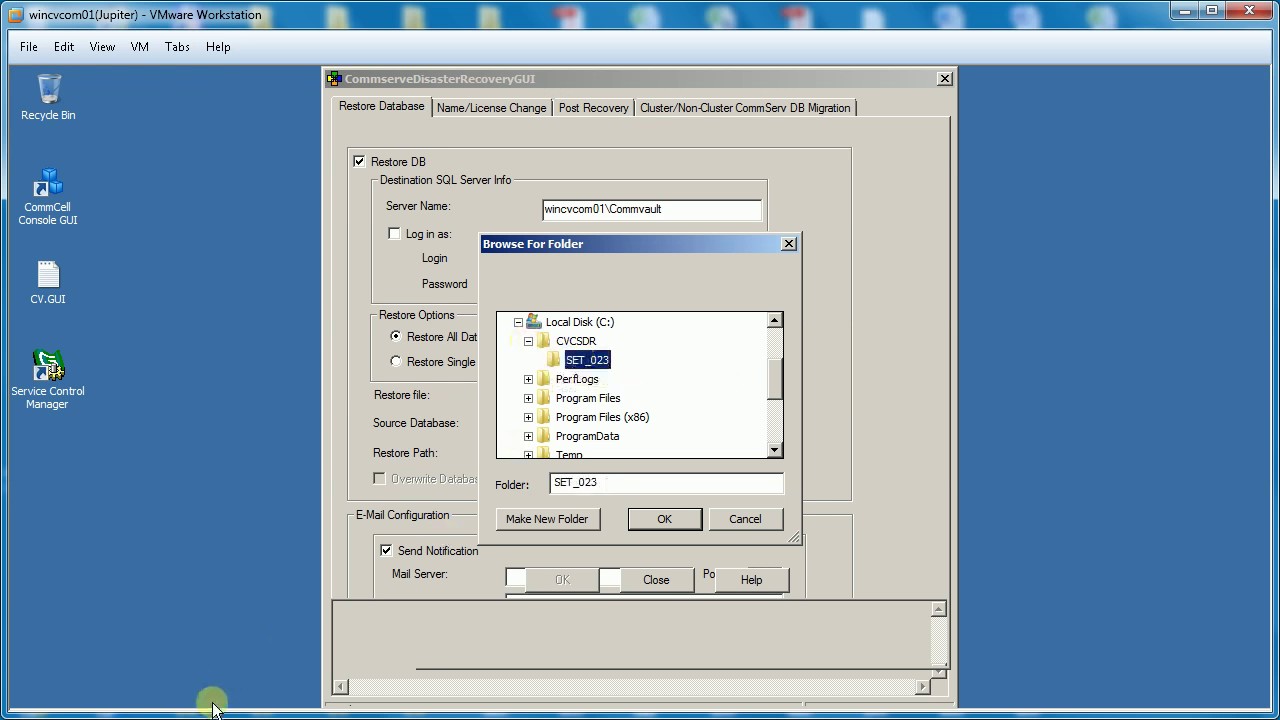Screen dimensions: 1280x720
Task: Close the CommserveDisasterRecoveryGUI window
Action: (x=944, y=78)
